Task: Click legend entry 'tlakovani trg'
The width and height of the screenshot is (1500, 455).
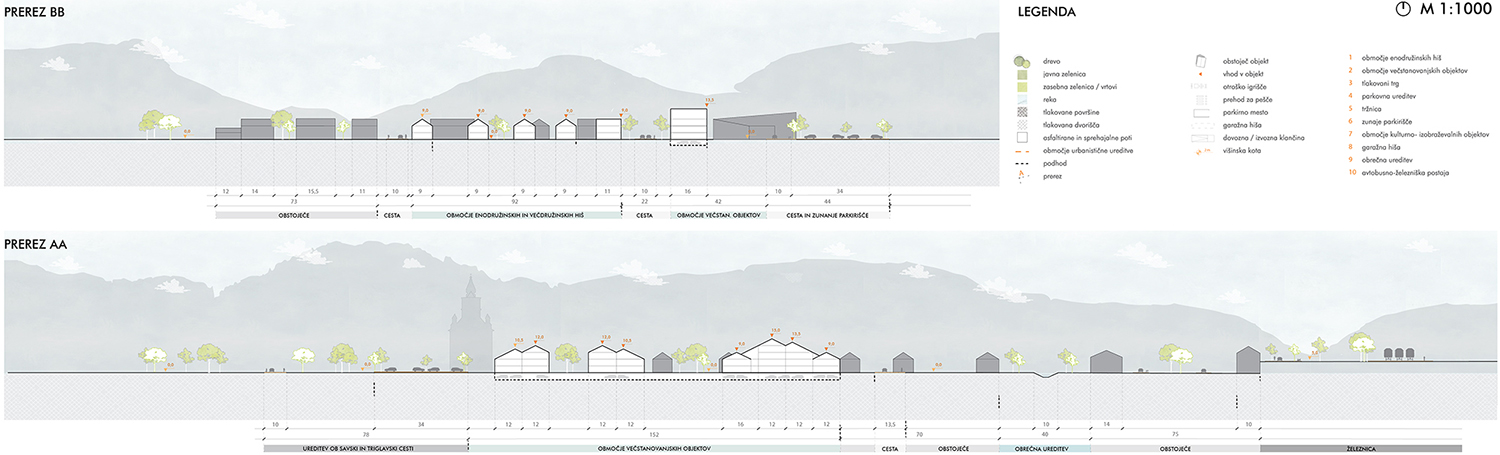Action: (1382, 84)
